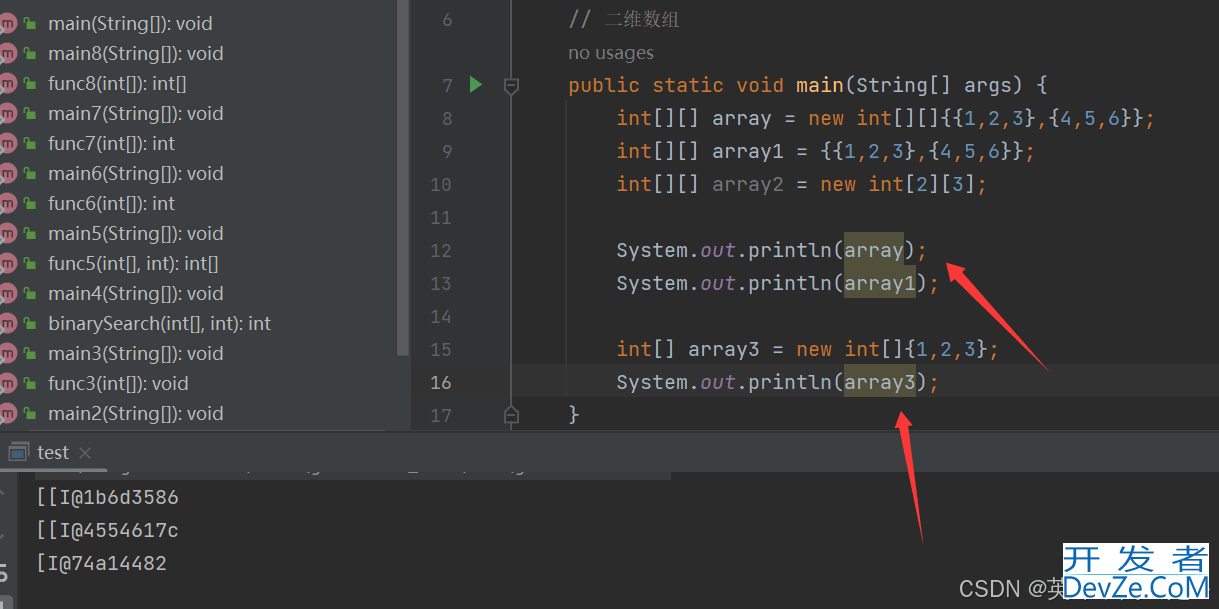Select main5(String[]): void method
Image resolution: width=1219 pixels, height=609 pixels.
pyautogui.click(x=136, y=233)
